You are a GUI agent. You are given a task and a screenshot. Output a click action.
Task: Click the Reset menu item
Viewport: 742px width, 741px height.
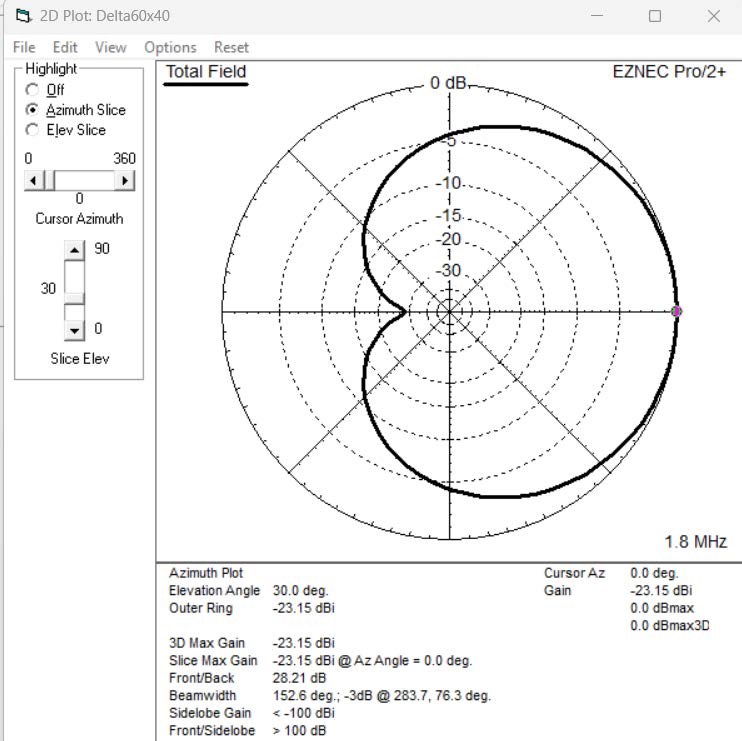click(231, 47)
